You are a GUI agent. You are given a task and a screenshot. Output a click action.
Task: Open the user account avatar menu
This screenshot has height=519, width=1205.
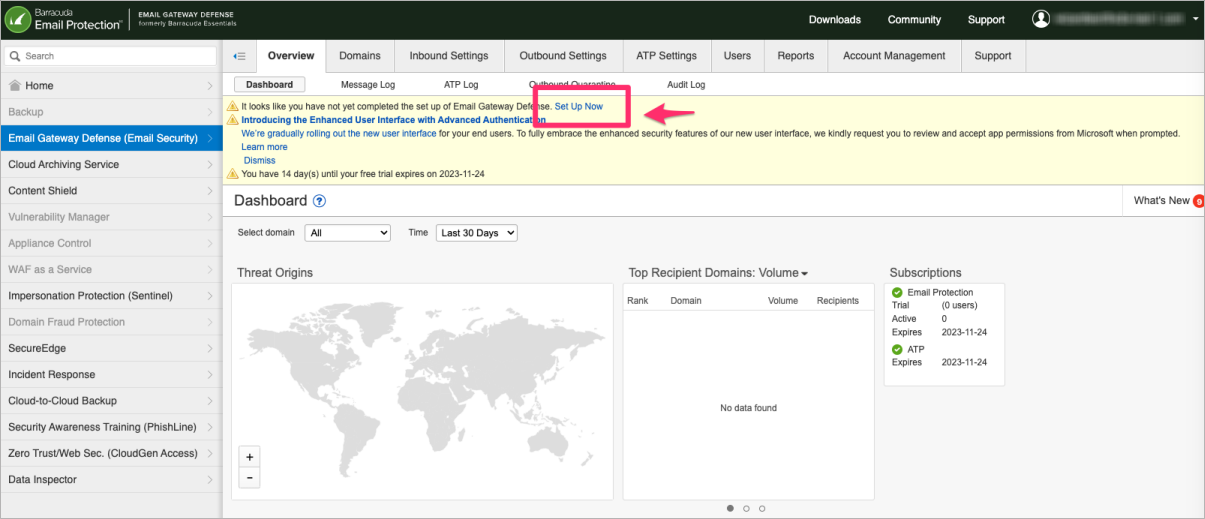[1041, 19]
